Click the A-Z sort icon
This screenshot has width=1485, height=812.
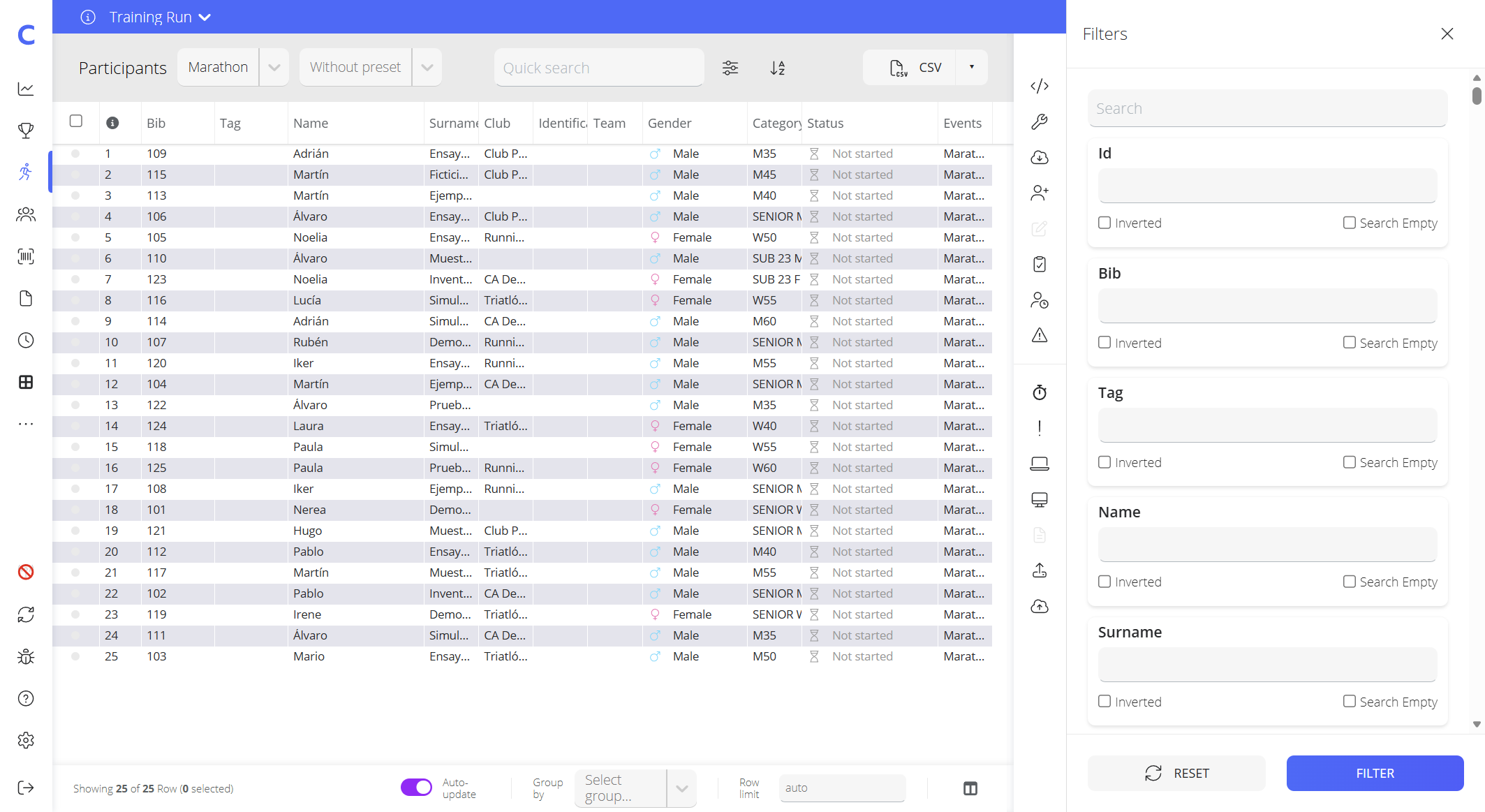point(778,68)
